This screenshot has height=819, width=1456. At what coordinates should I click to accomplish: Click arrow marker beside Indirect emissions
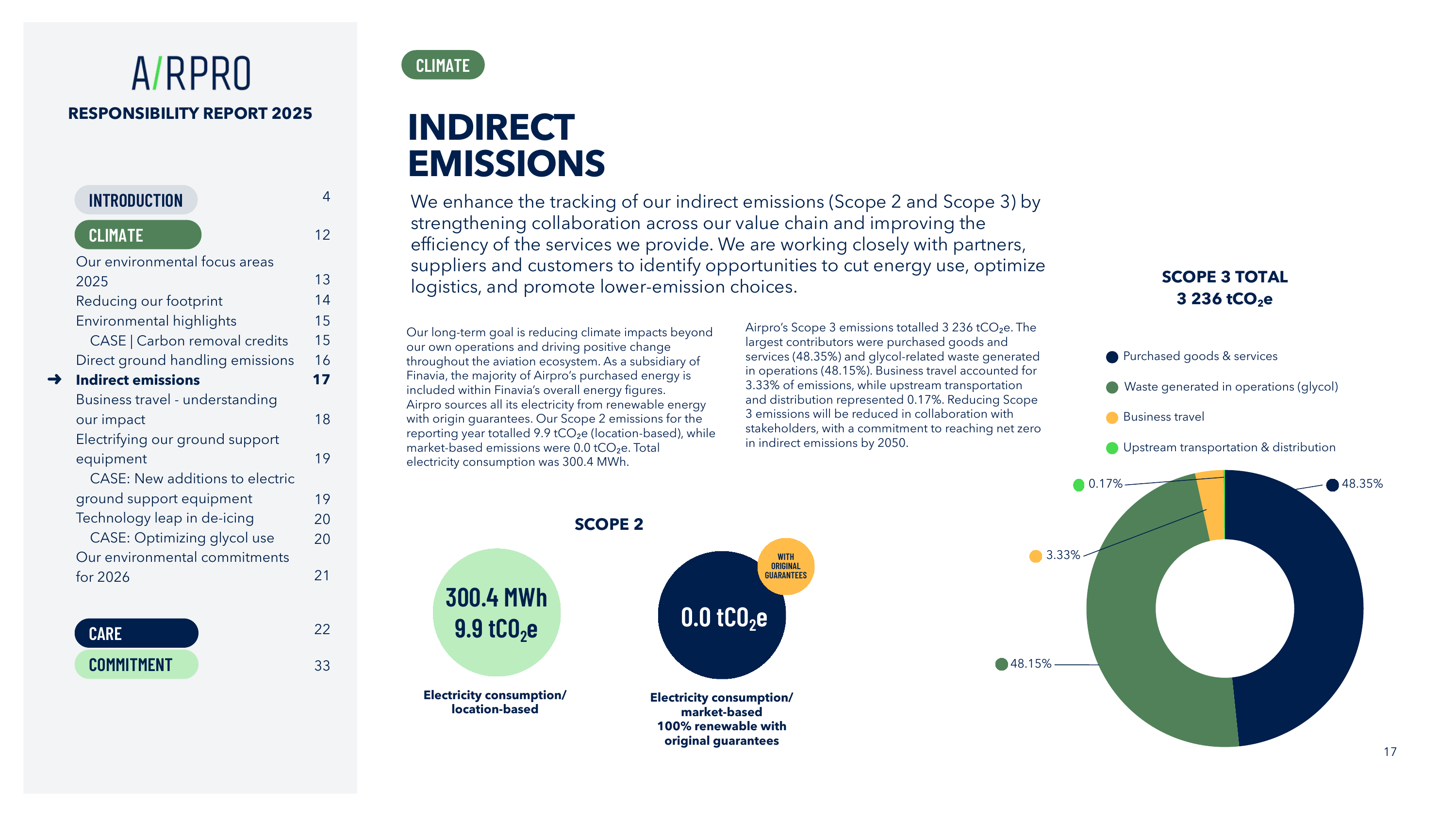point(54,379)
